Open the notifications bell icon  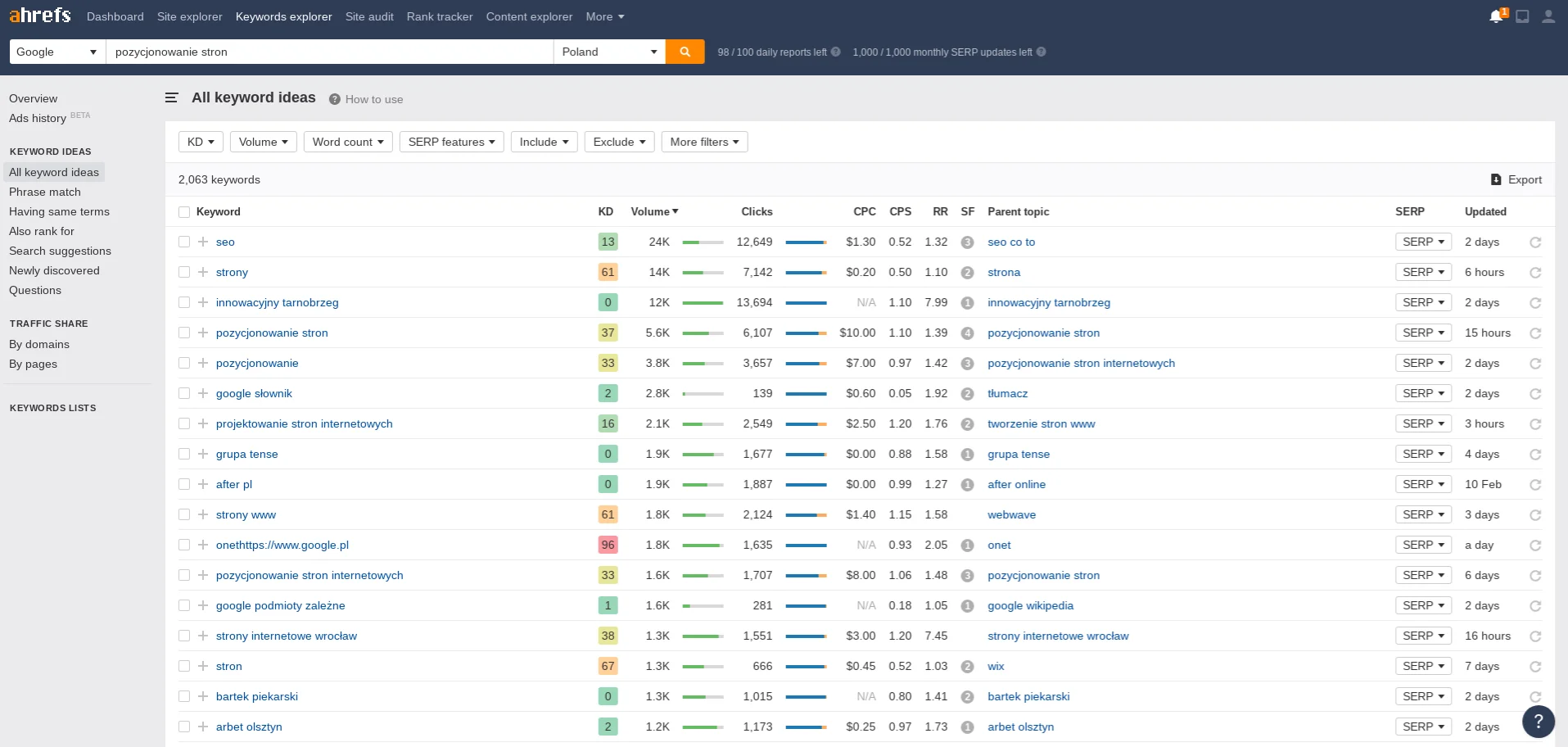[1496, 16]
